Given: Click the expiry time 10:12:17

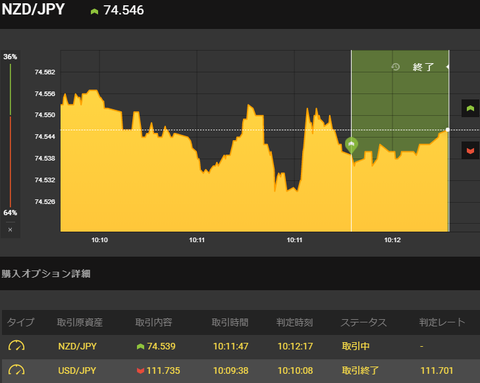Looking at the screenshot, I should (x=295, y=346).
